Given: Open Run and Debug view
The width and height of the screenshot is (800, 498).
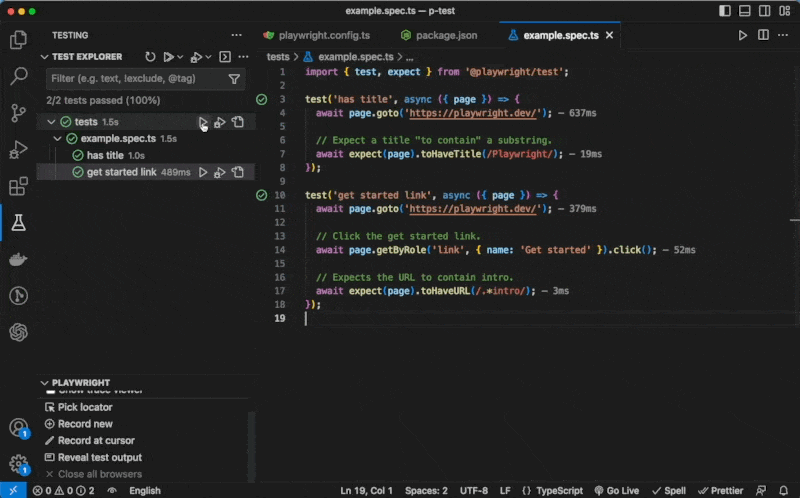Looking at the screenshot, I should point(18,150).
